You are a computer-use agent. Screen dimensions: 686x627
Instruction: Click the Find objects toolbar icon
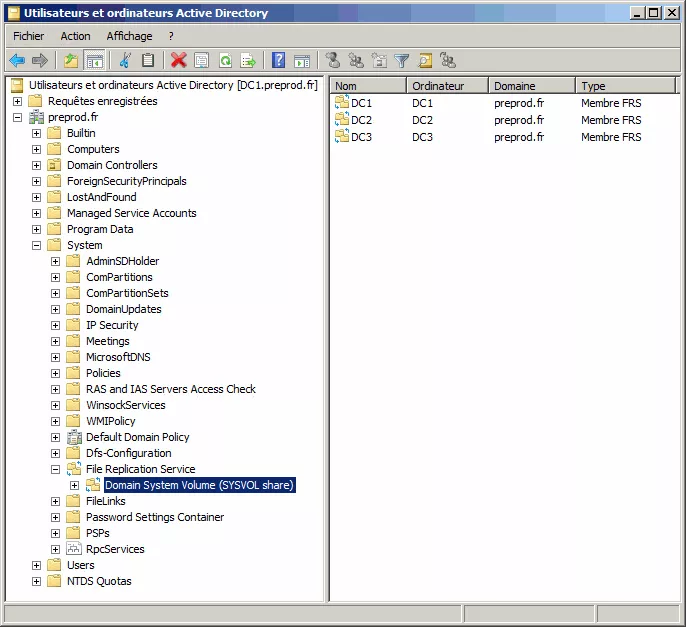(424, 60)
